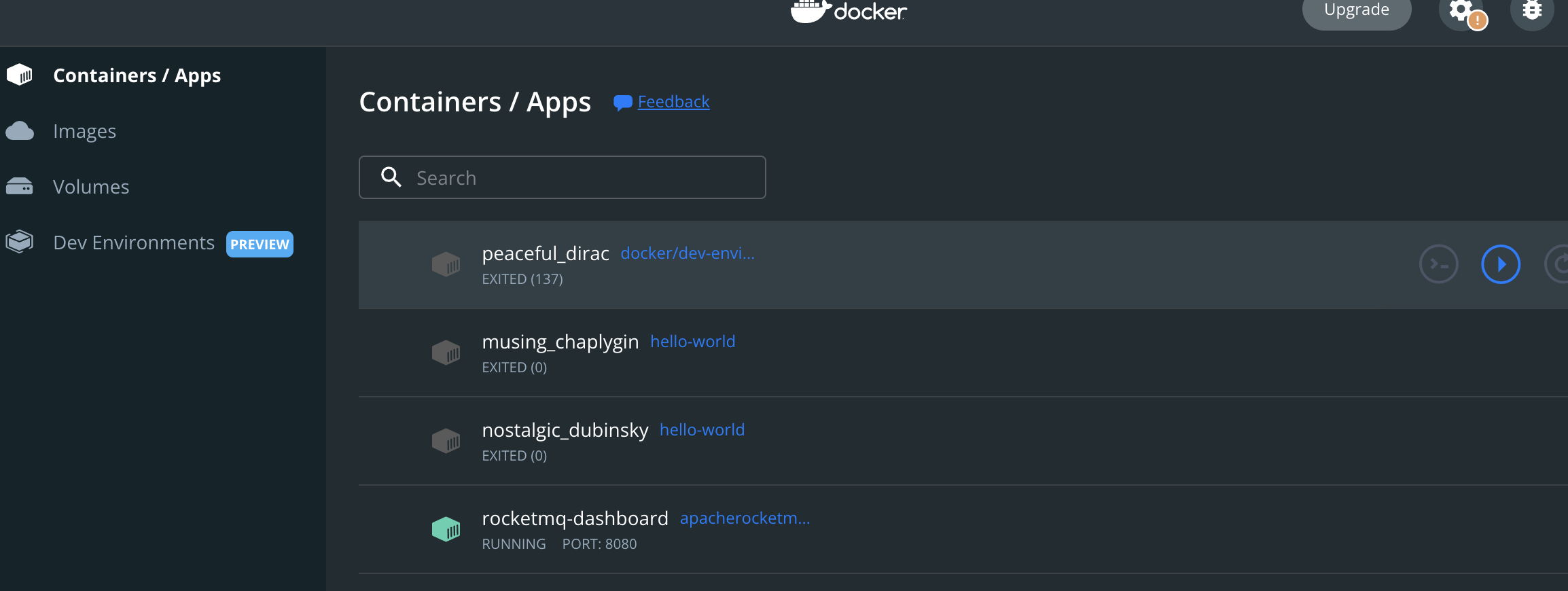The width and height of the screenshot is (1568, 591).
Task: Click the nostalgic_dubinsky container icon
Action: pos(446,441)
